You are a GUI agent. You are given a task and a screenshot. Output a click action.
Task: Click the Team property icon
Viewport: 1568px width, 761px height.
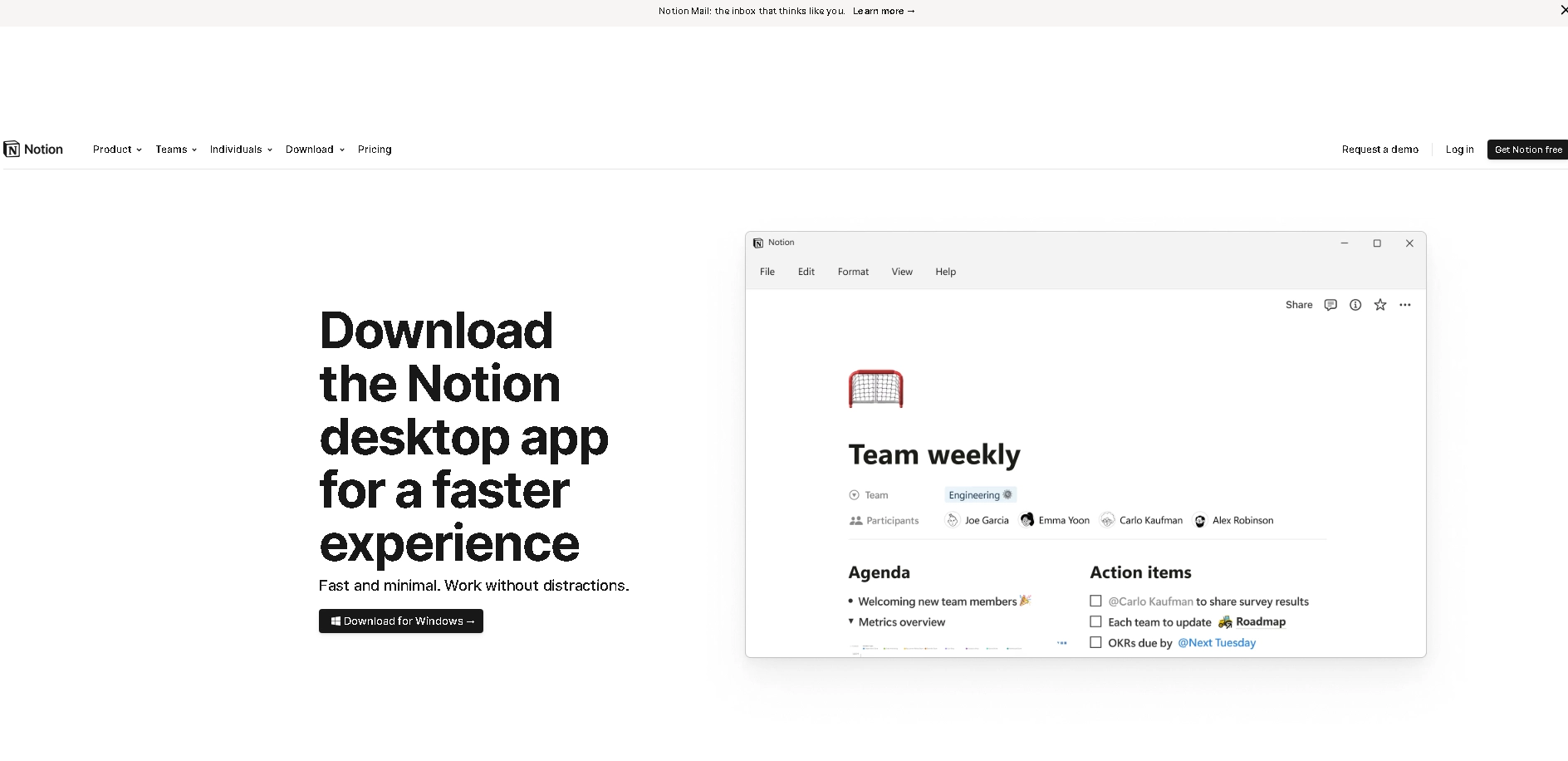pos(854,495)
